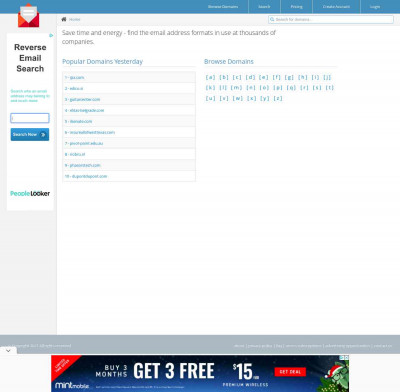Browse domains starting with [b]

[x=224, y=77]
